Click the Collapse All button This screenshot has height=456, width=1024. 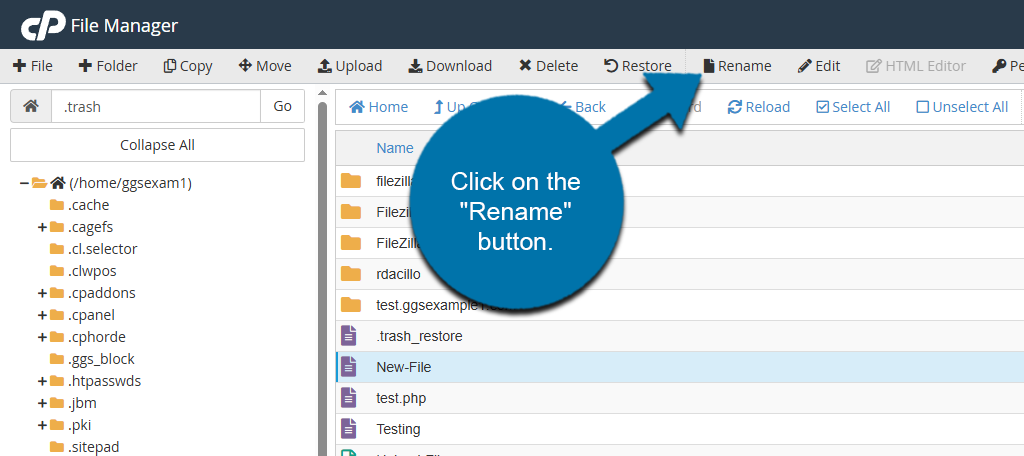pyautogui.click(x=157, y=145)
